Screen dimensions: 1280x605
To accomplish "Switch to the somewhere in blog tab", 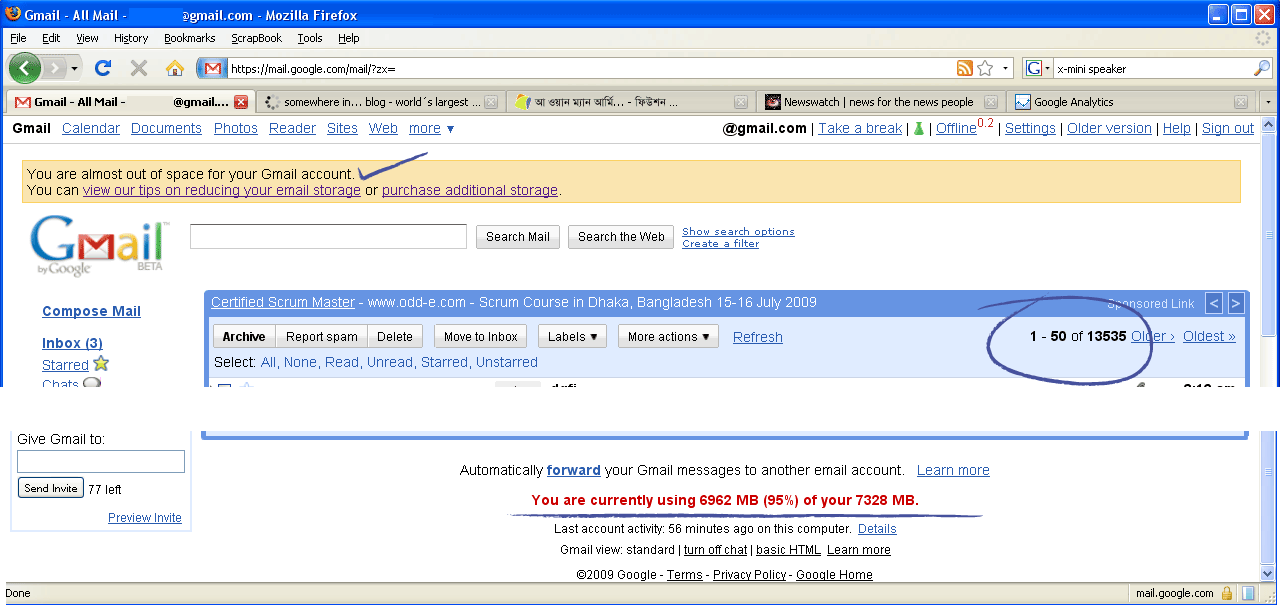I will coord(380,102).
